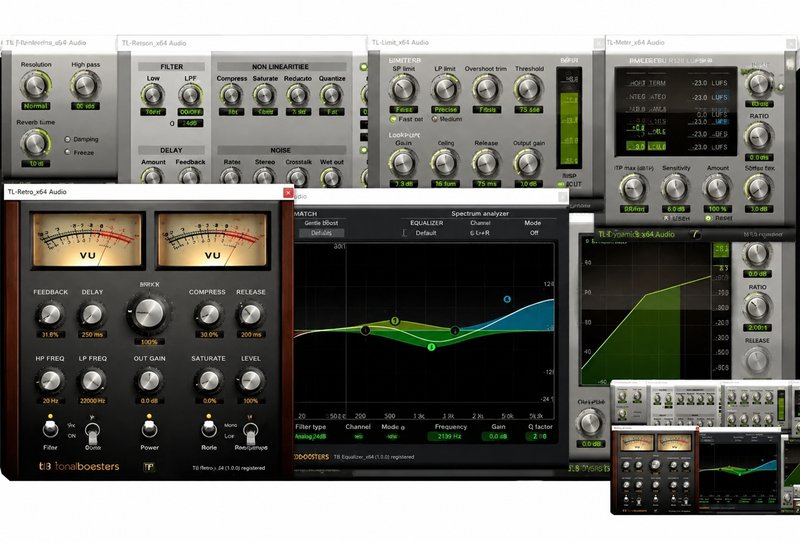This screenshot has height=542, width=800.
Task: Open the Precise LP limit value selector
Action: click(x=445, y=109)
